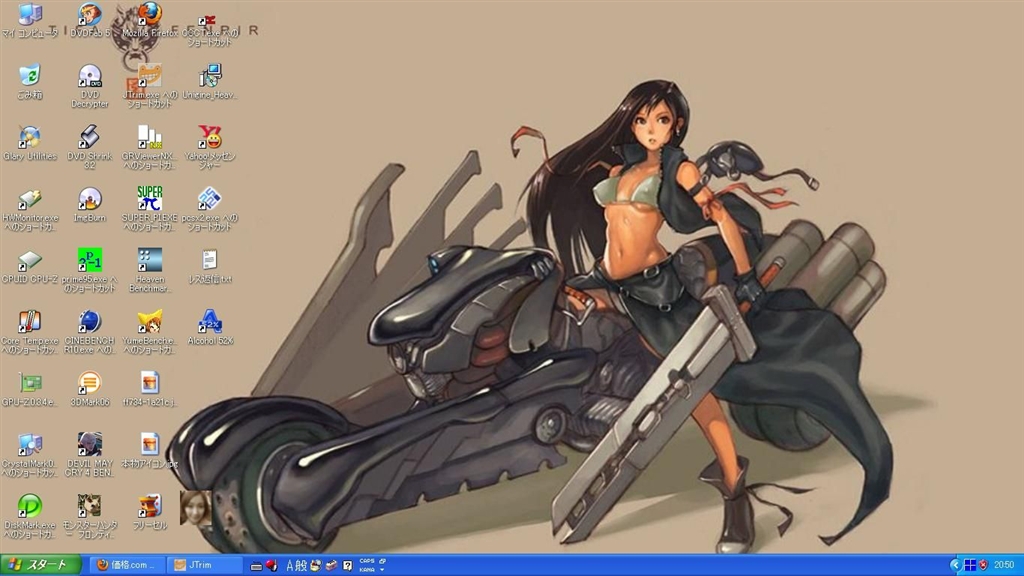Launch Alcohol 52% from the desktop
The width and height of the screenshot is (1024, 576).
[210, 328]
